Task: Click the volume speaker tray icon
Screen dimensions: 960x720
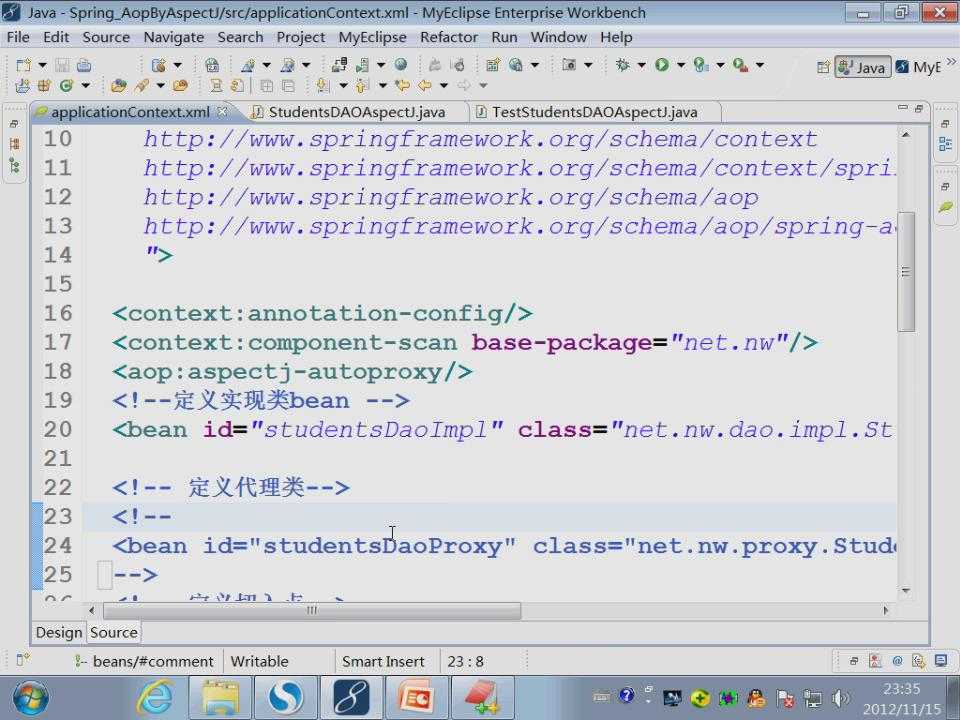Action: click(841, 698)
